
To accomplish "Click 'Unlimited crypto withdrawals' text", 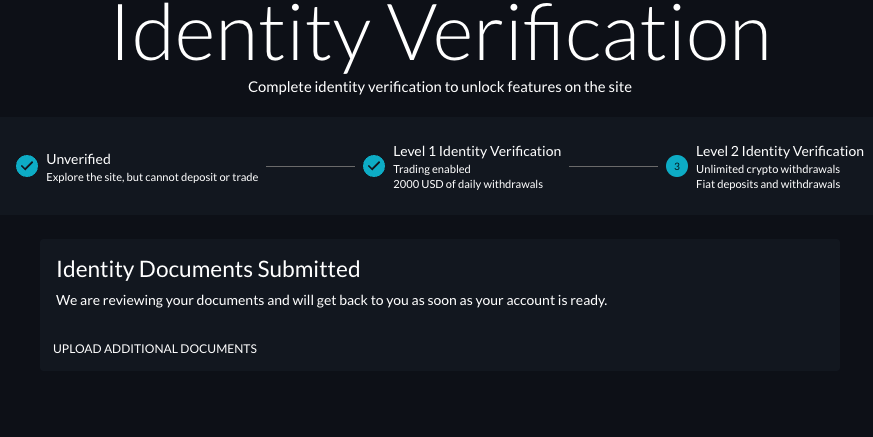I will click(x=768, y=169).
